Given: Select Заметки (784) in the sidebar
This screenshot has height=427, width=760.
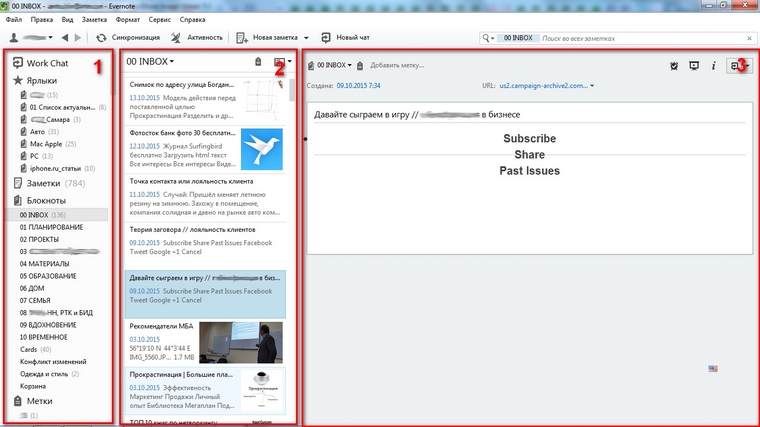Looking at the screenshot, I should [48, 183].
